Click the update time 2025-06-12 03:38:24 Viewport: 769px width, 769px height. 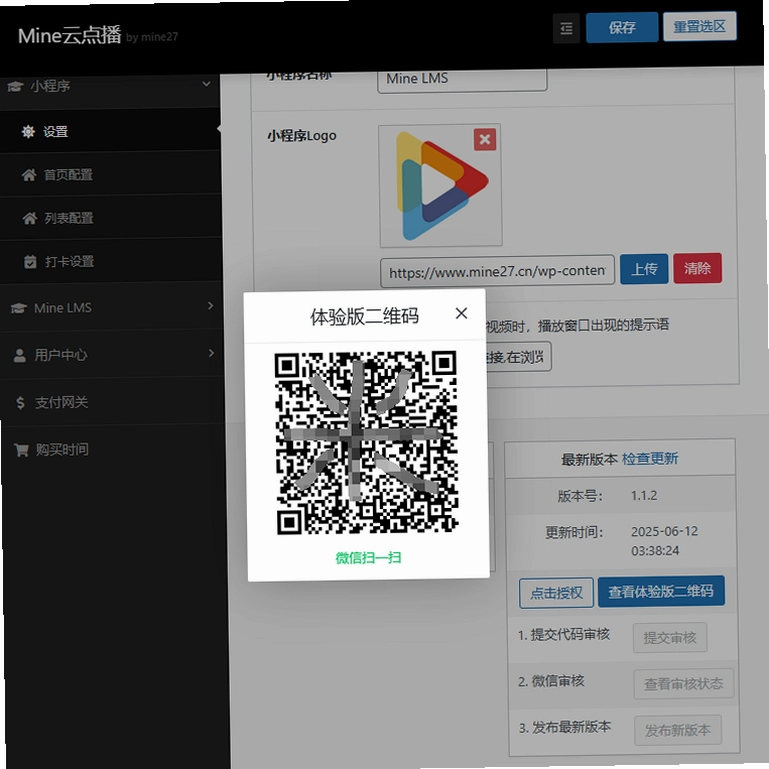click(x=664, y=540)
